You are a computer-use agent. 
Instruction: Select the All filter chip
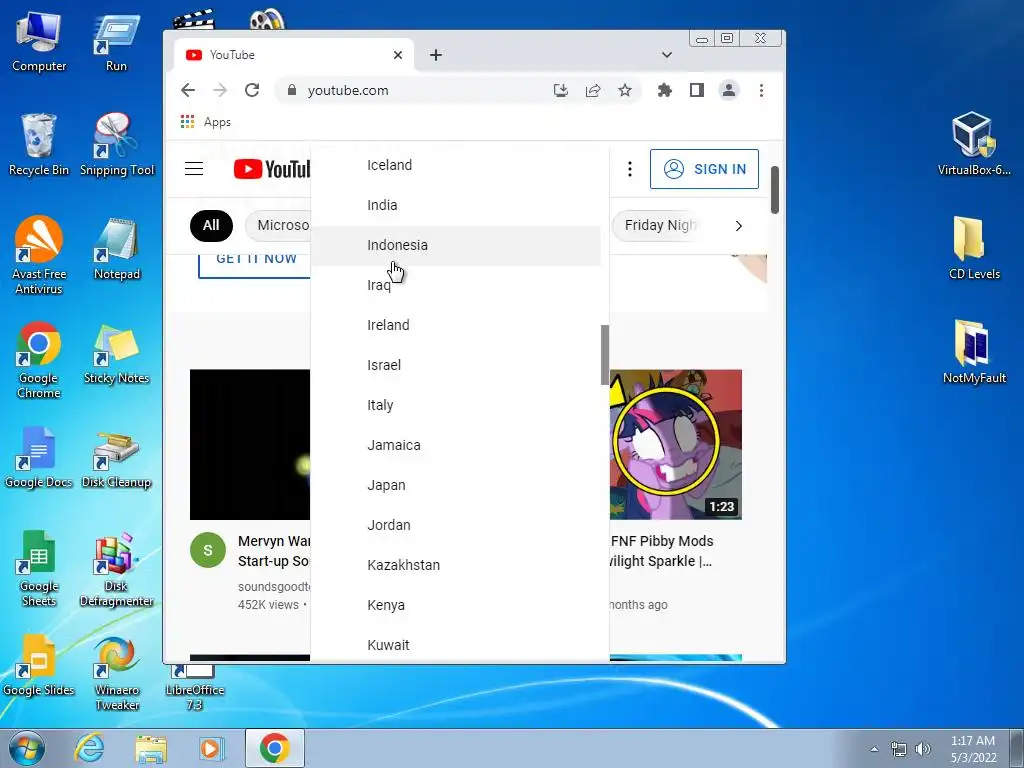211,225
